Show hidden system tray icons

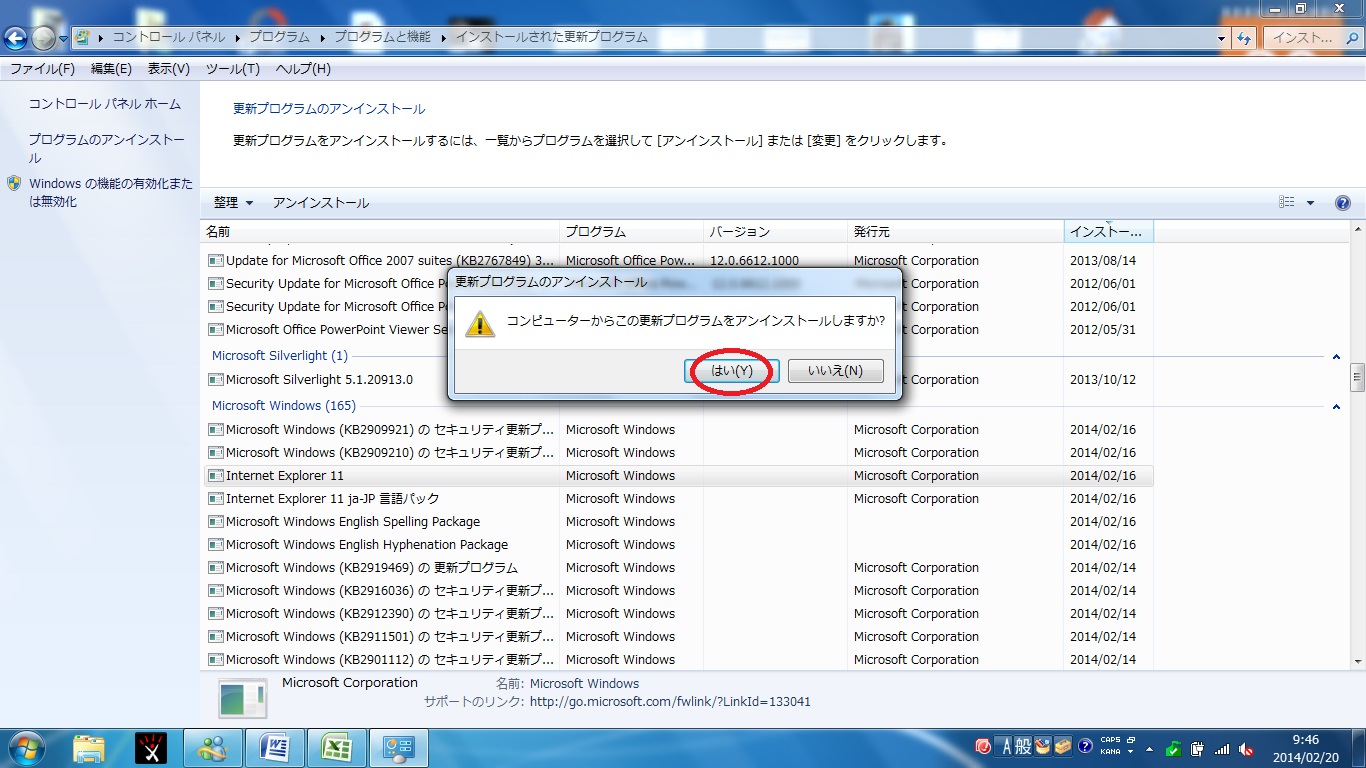point(1150,749)
